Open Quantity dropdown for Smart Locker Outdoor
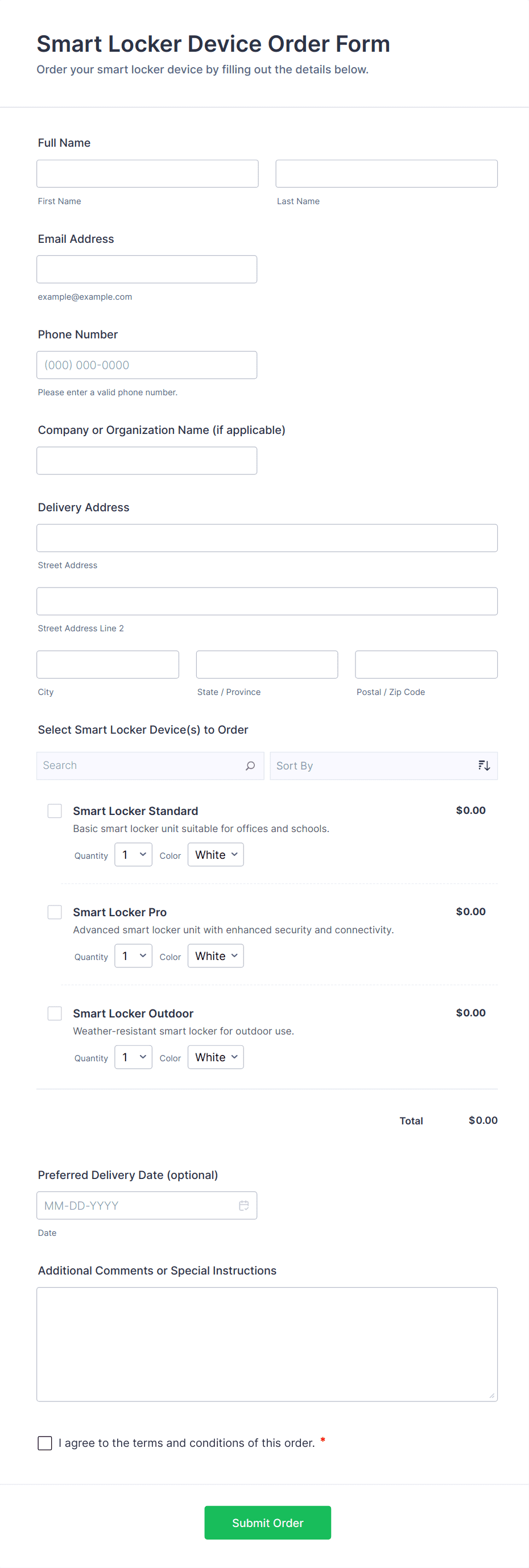The width and height of the screenshot is (529, 1568). pyautogui.click(x=133, y=1057)
